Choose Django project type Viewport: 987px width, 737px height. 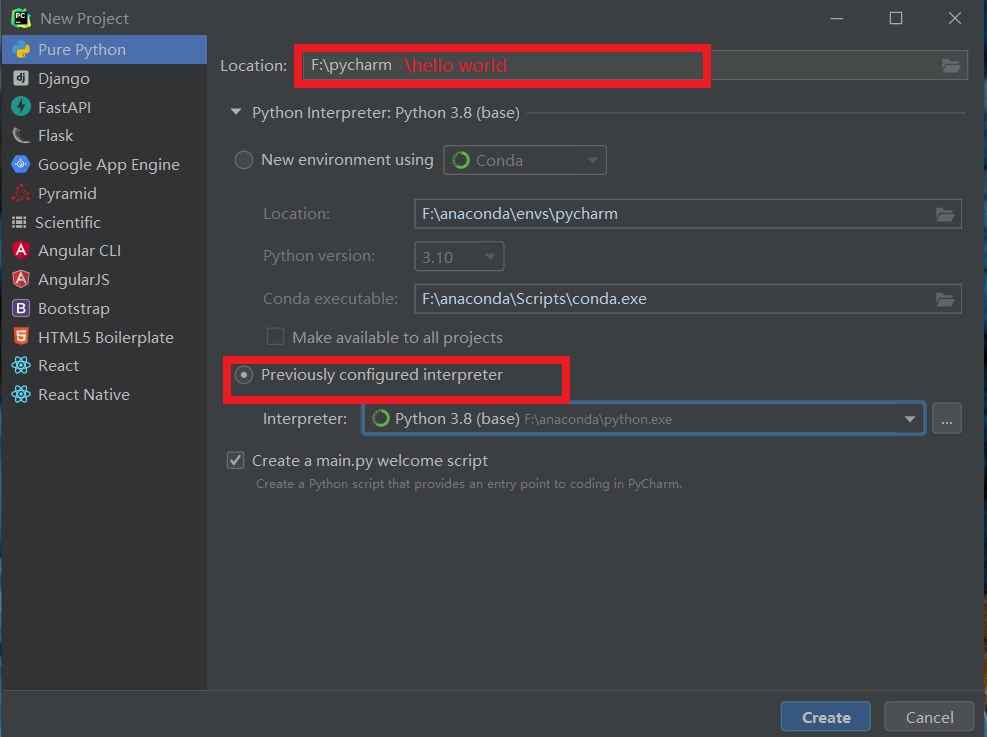(104, 79)
